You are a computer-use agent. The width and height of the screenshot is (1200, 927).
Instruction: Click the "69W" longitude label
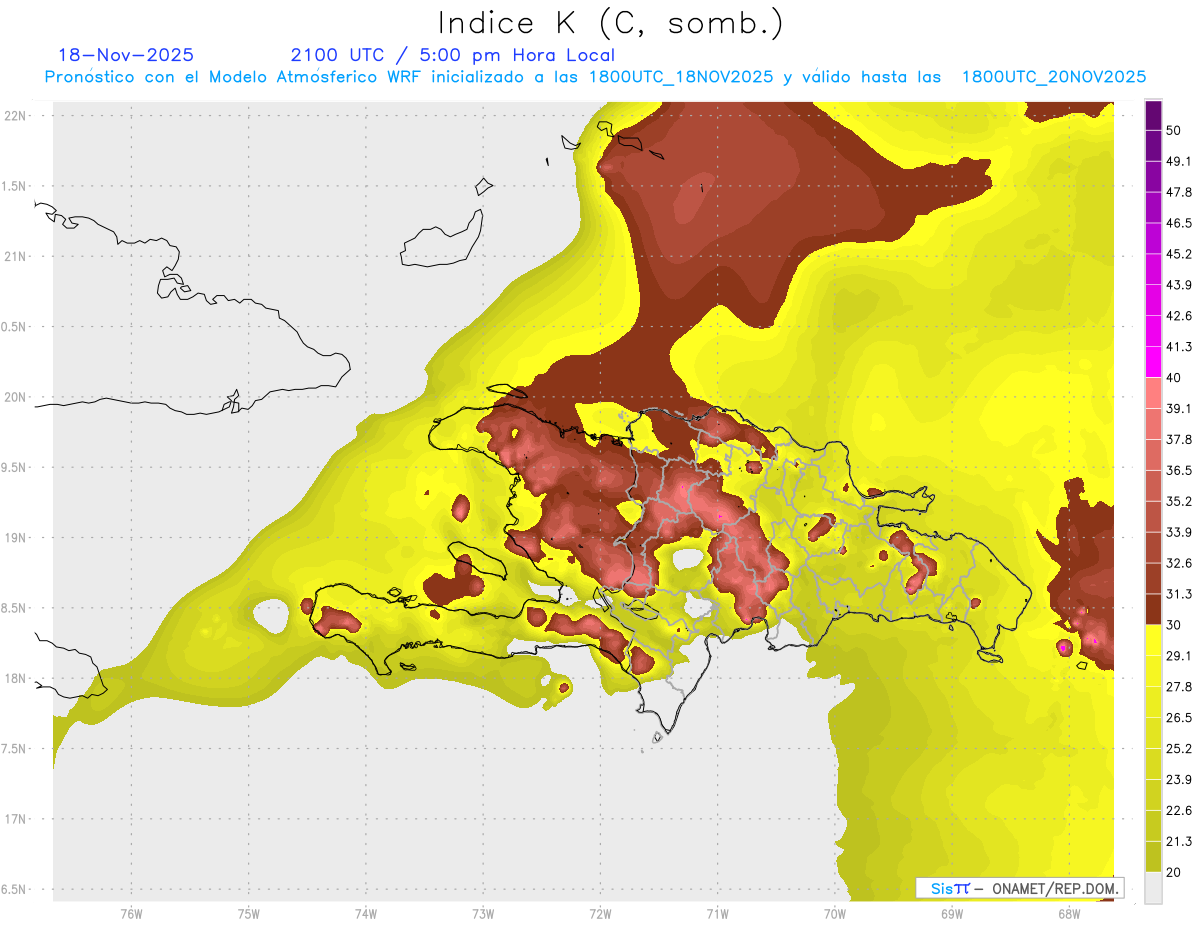(952, 914)
